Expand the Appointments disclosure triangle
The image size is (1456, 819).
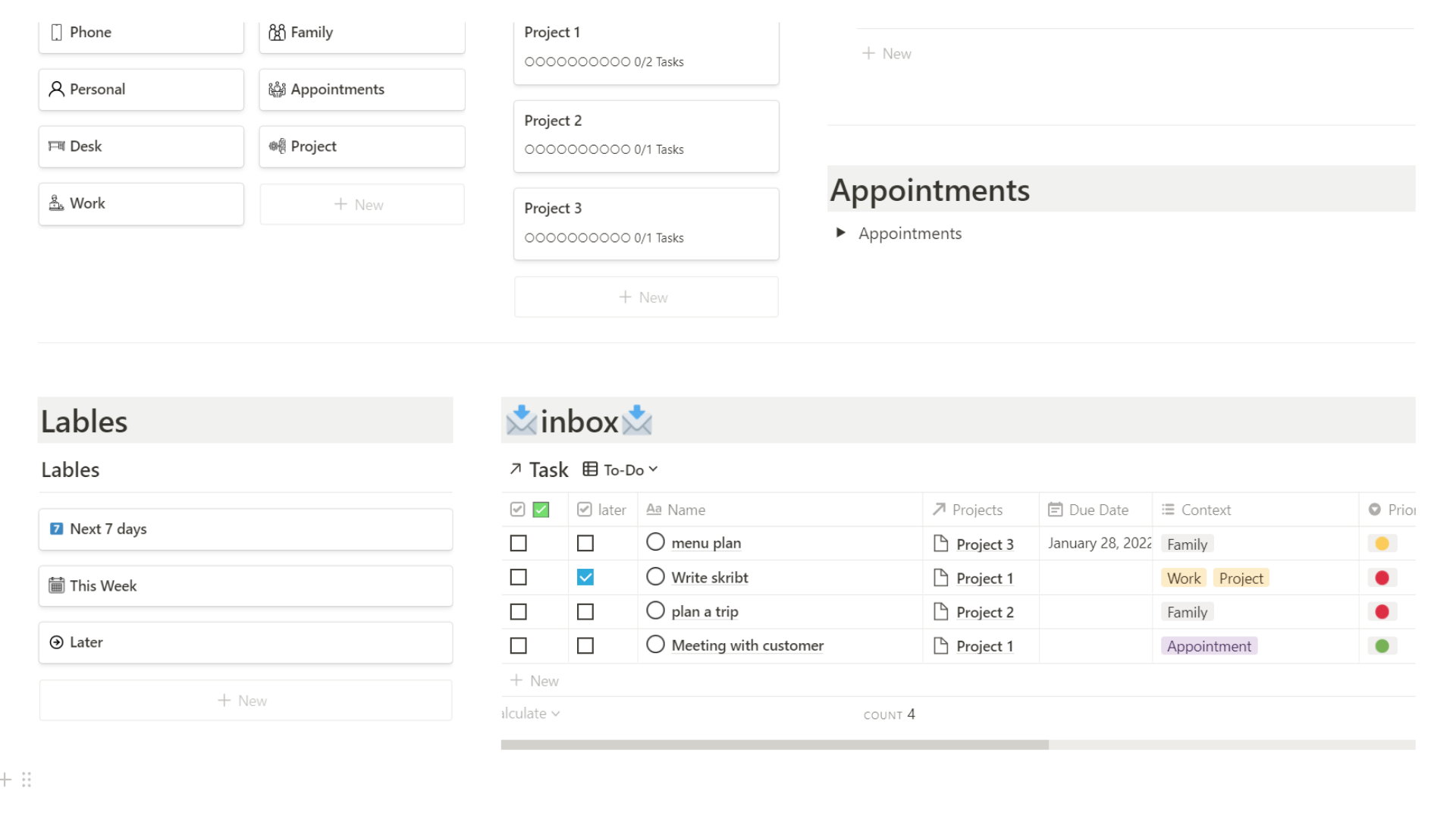click(x=840, y=233)
